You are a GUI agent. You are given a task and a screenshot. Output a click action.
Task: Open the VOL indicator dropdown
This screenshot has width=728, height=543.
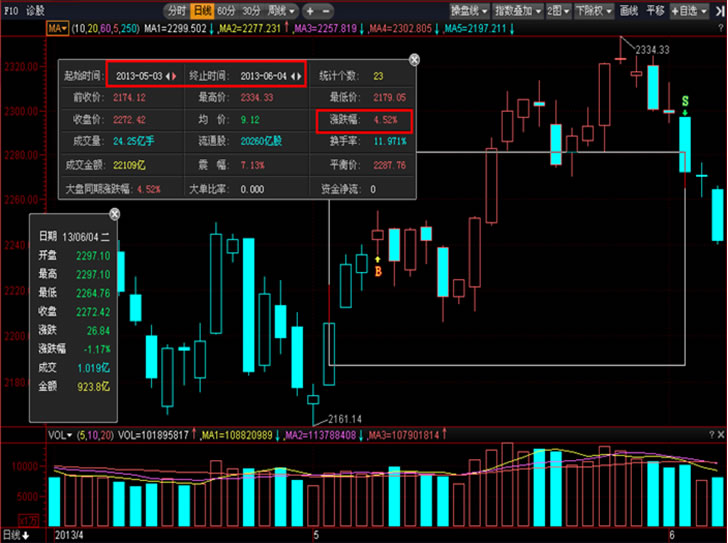pyautogui.click(x=60, y=435)
